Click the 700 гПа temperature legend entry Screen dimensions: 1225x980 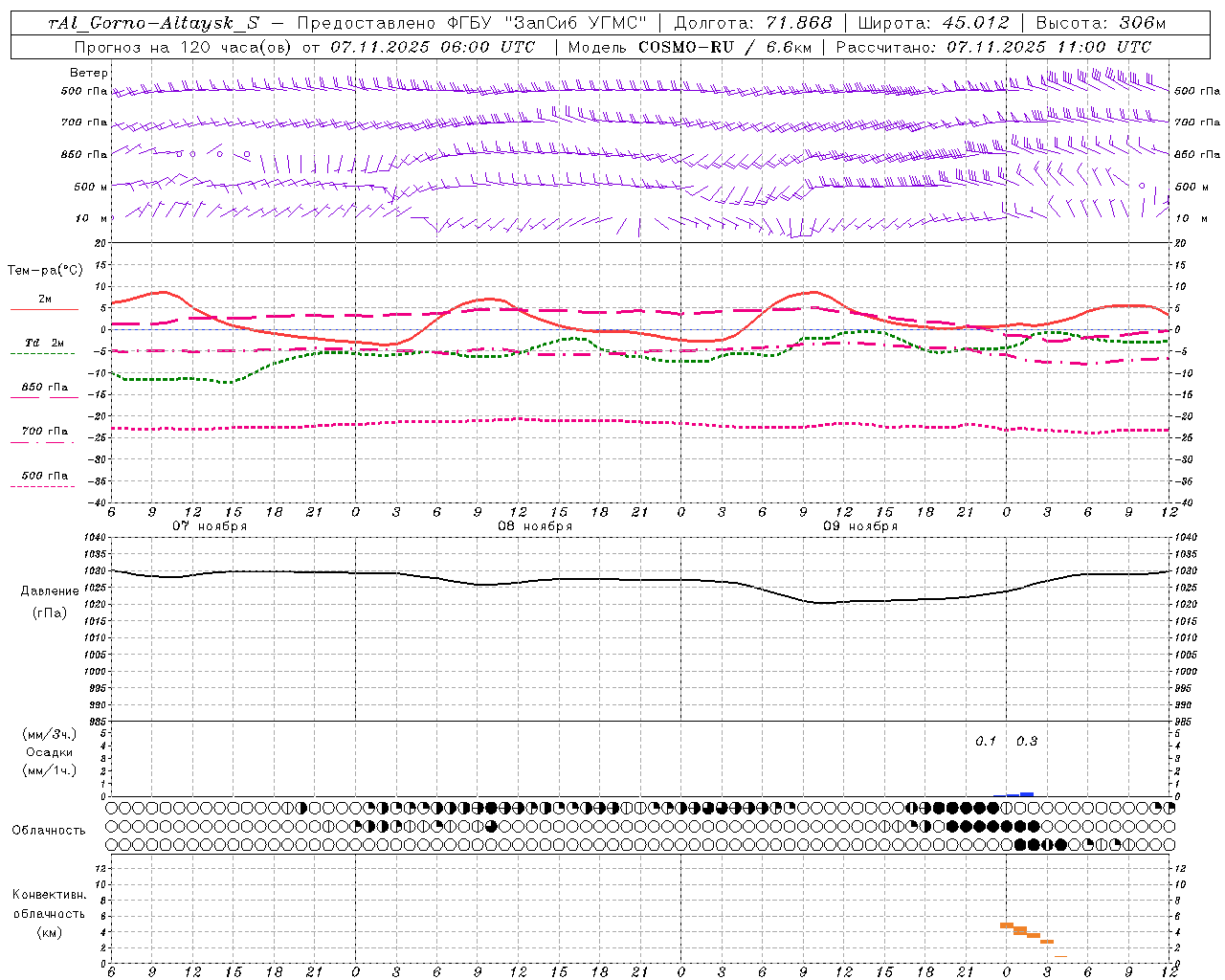tap(45, 431)
